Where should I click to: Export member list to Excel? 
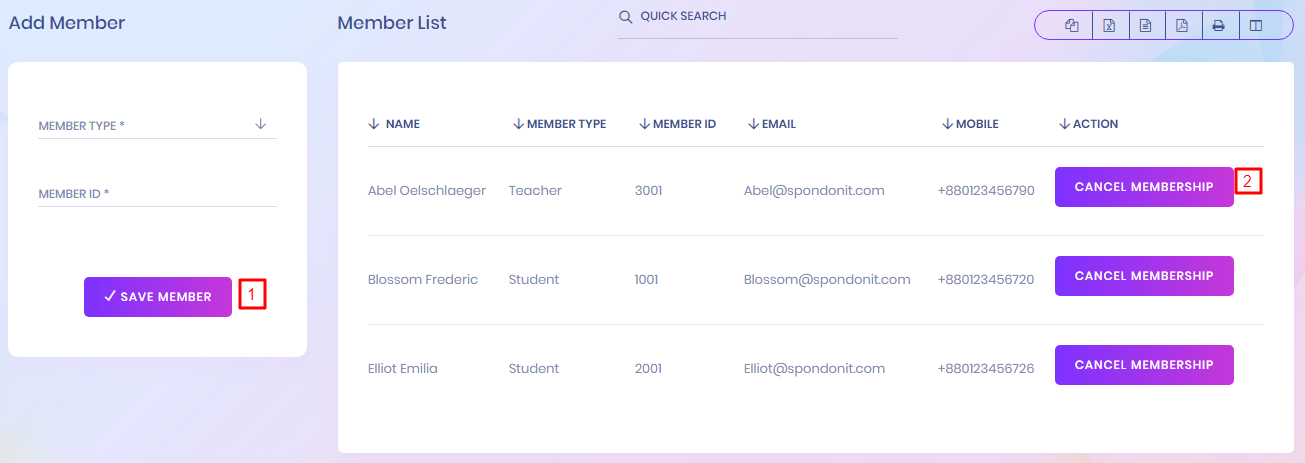1109,26
